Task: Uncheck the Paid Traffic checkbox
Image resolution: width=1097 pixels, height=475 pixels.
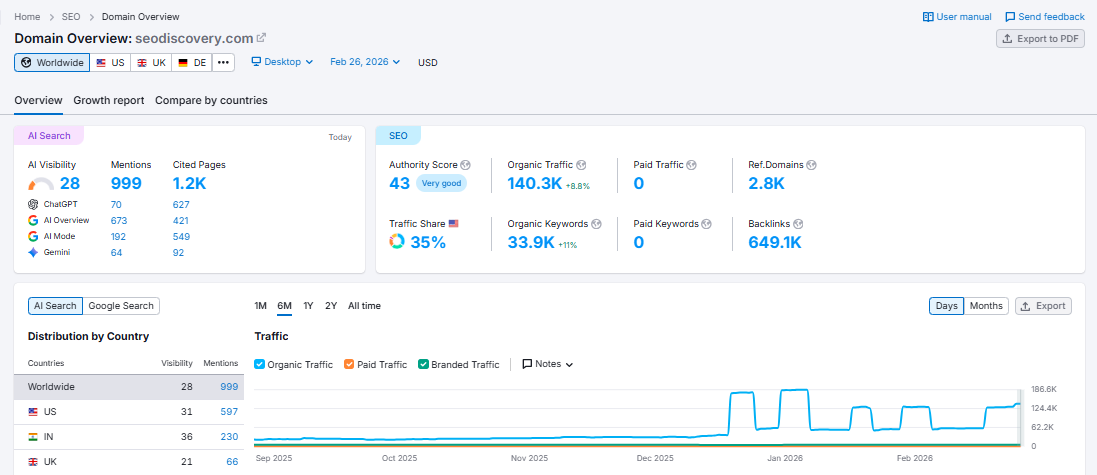Action: (x=349, y=364)
